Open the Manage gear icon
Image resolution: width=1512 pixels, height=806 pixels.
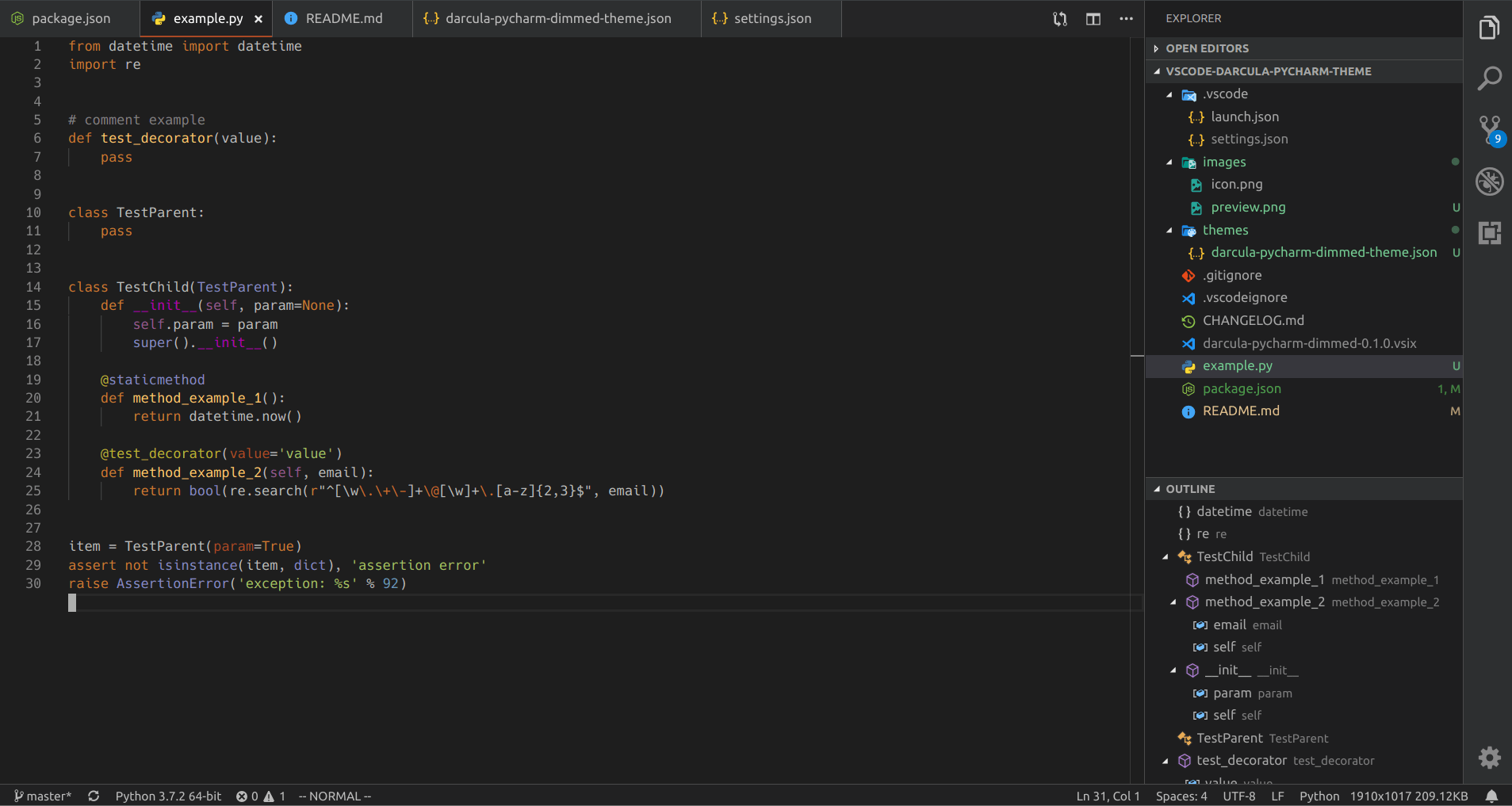[1489, 758]
